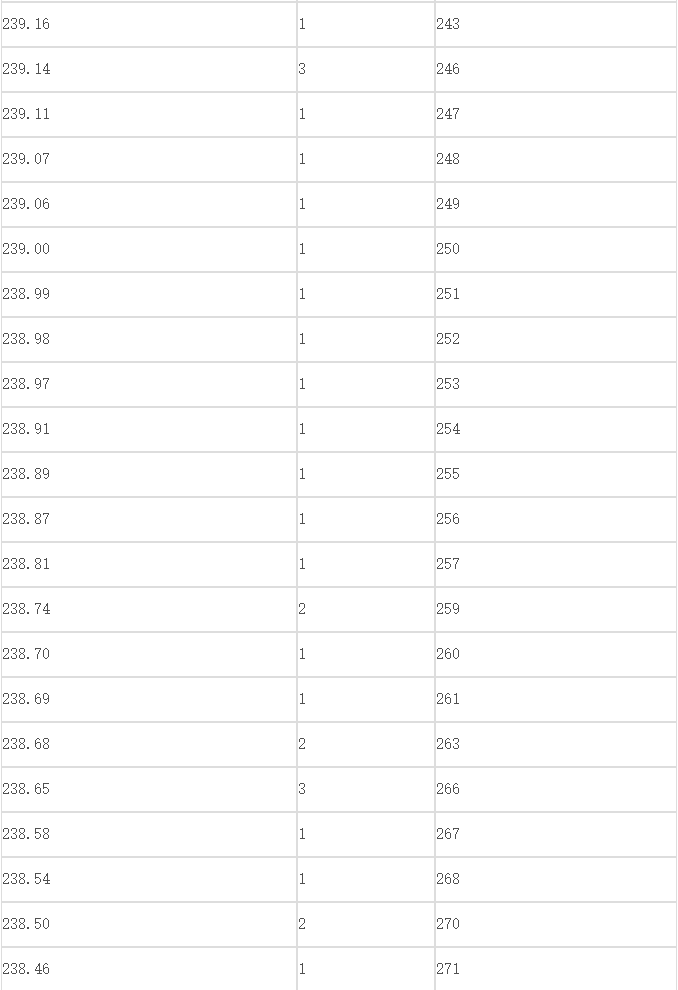
Task: Click the score cell 239.00
Action: pos(149,249)
